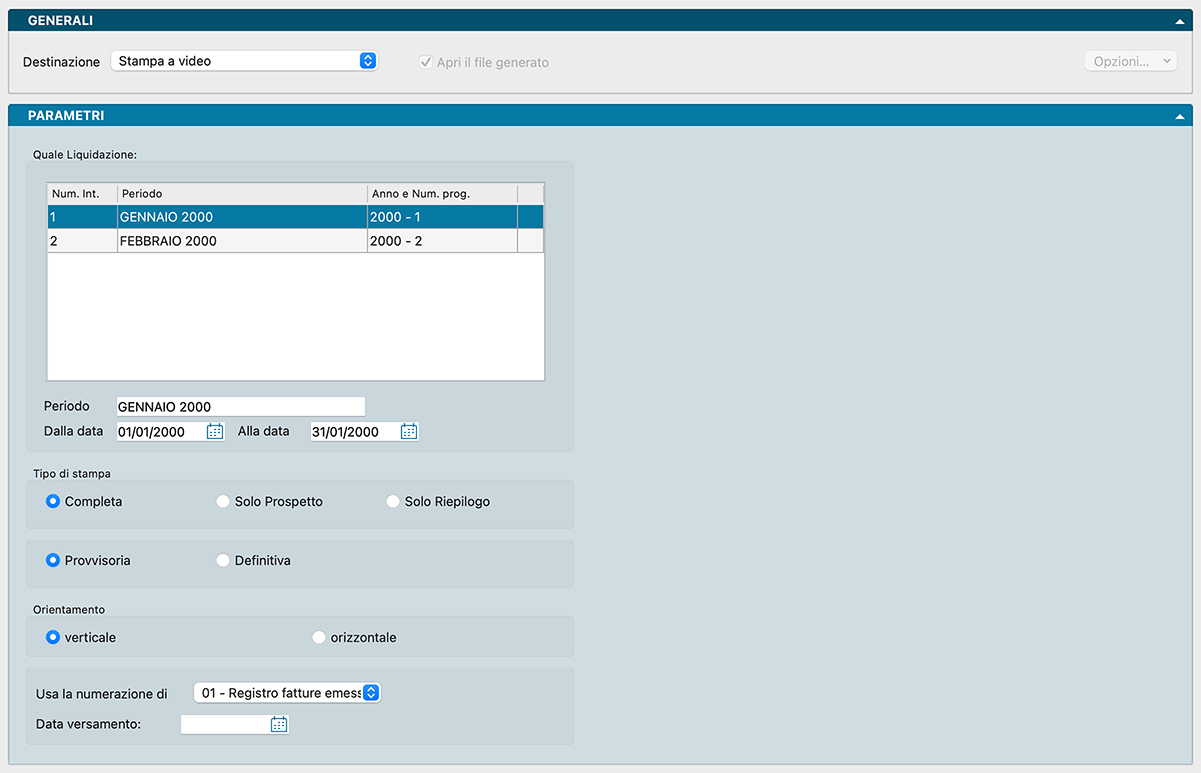The height and width of the screenshot is (773, 1201).
Task: Toggle Apri il file generato checkbox
Action: pyautogui.click(x=426, y=62)
